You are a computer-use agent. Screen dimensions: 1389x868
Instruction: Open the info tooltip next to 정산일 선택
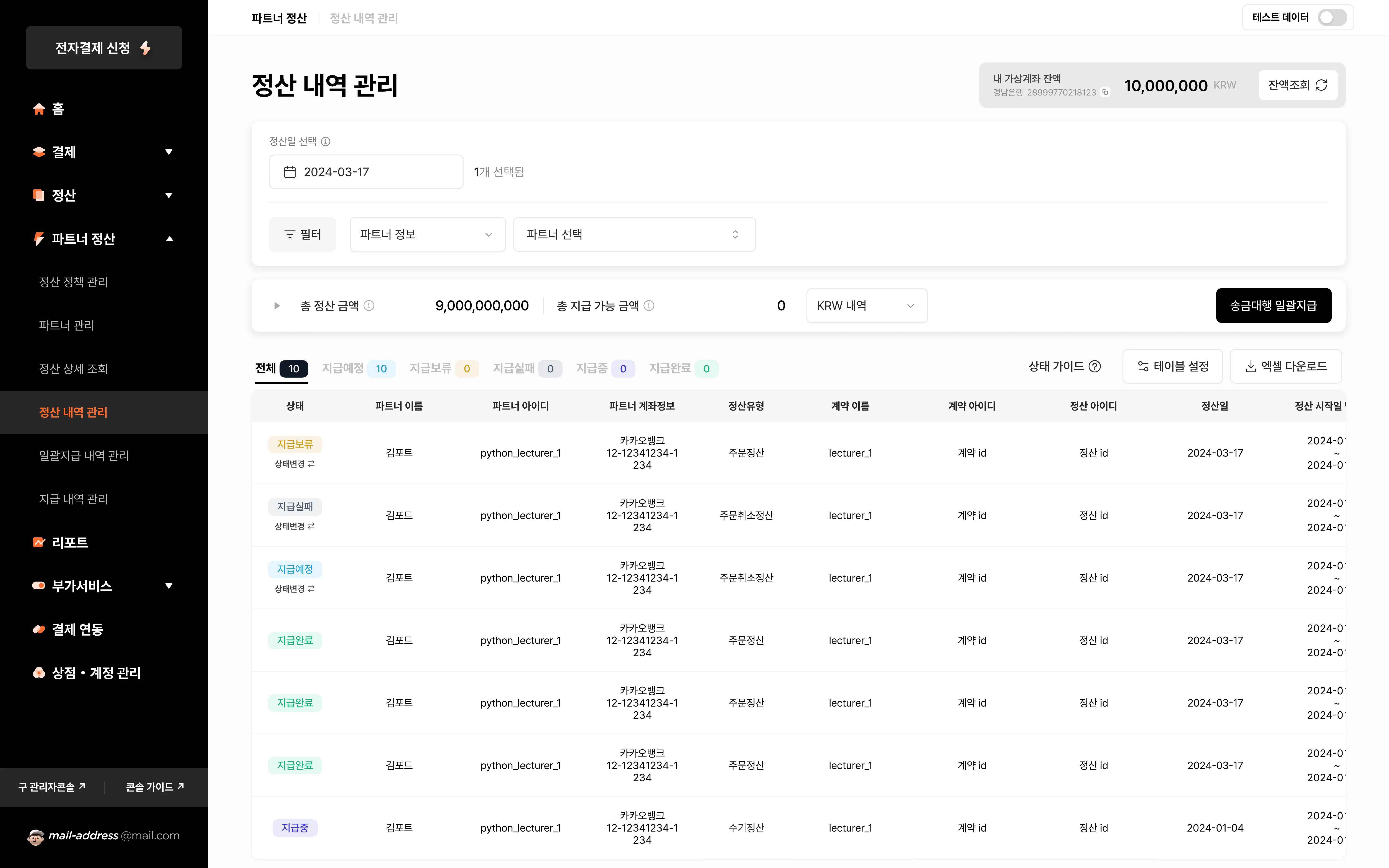click(326, 141)
